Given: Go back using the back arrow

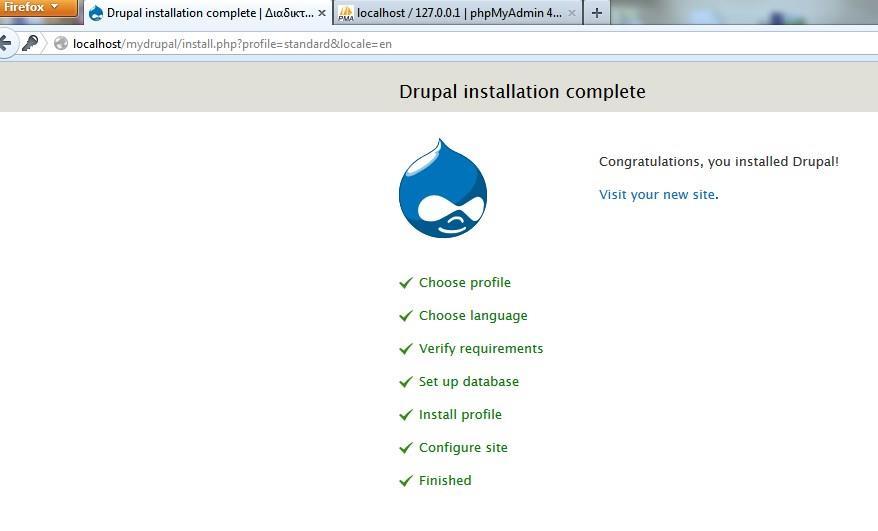Looking at the screenshot, I should [6, 43].
